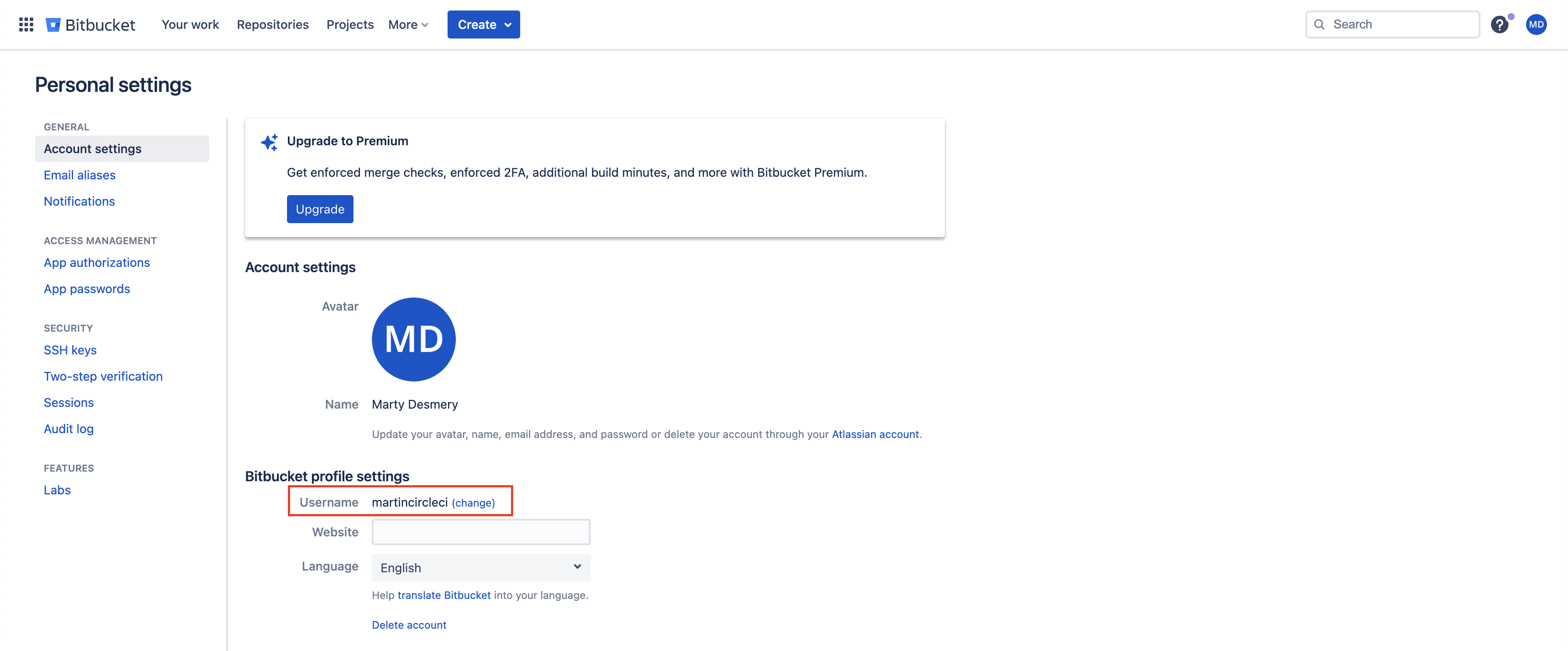Open the help question mark menu
The image size is (1568, 651).
pyautogui.click(x=1500, y=24)
